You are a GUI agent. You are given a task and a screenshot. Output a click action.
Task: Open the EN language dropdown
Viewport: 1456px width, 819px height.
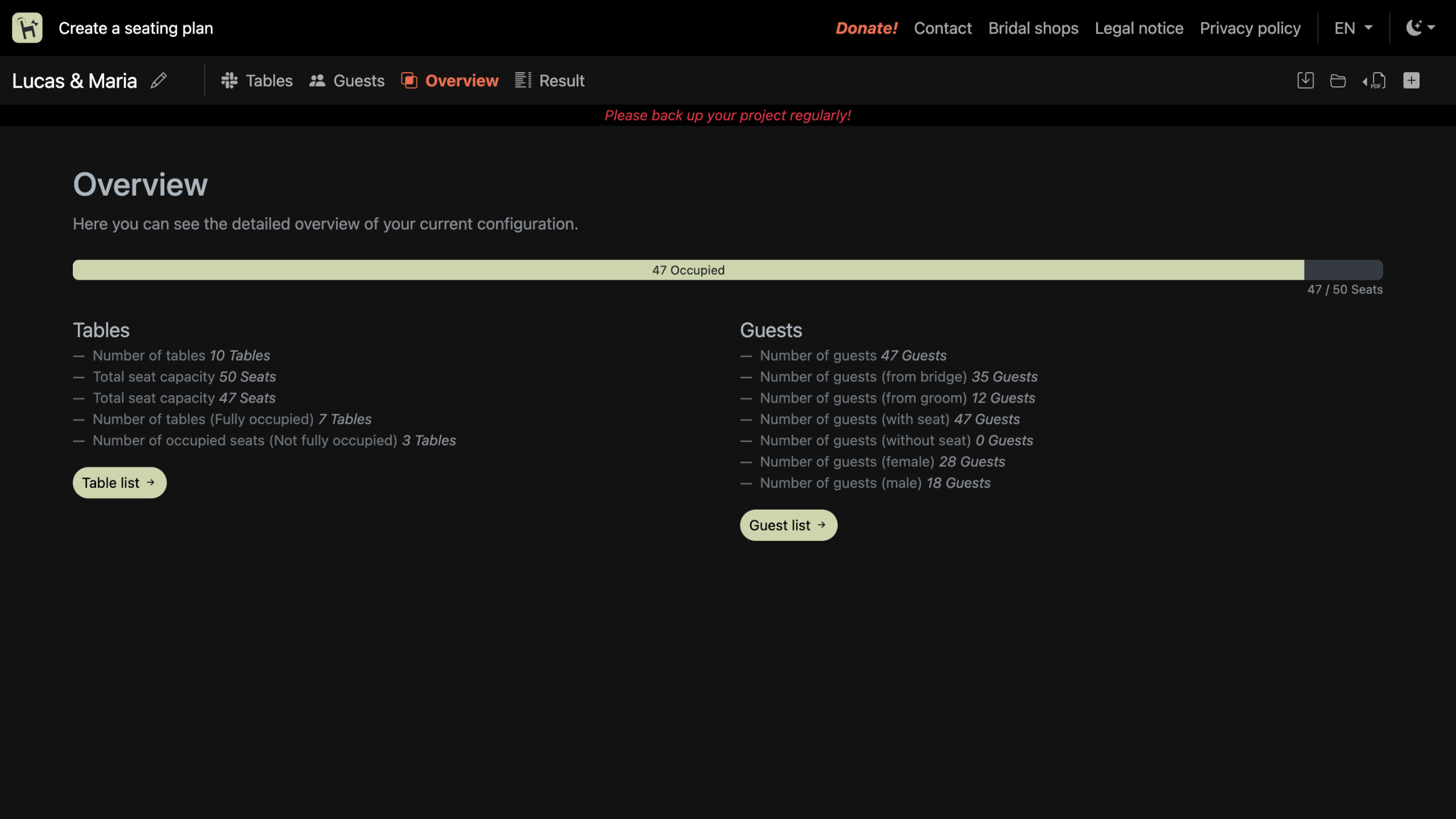tap(1353, 28)
